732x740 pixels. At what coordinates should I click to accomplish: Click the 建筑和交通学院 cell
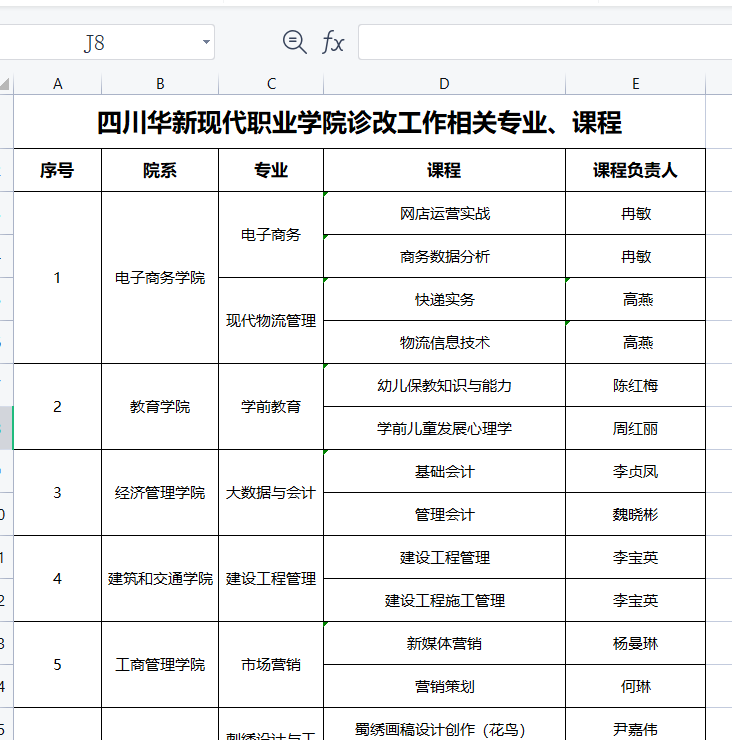click(x=160, y=578)
